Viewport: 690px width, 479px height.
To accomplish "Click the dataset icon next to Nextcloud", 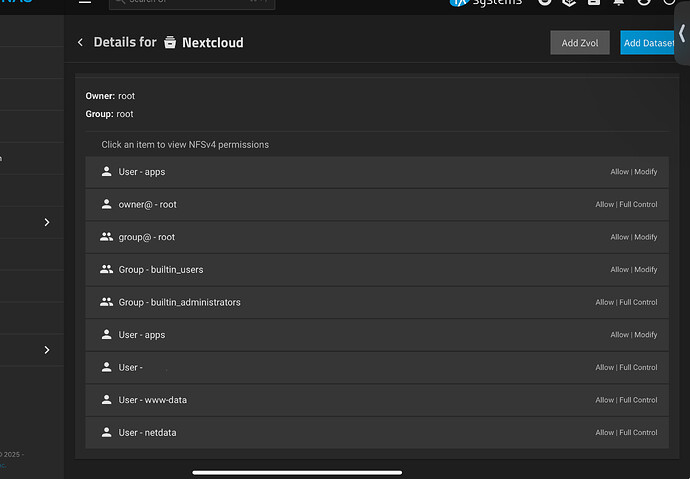I will [x=170, y=42].
